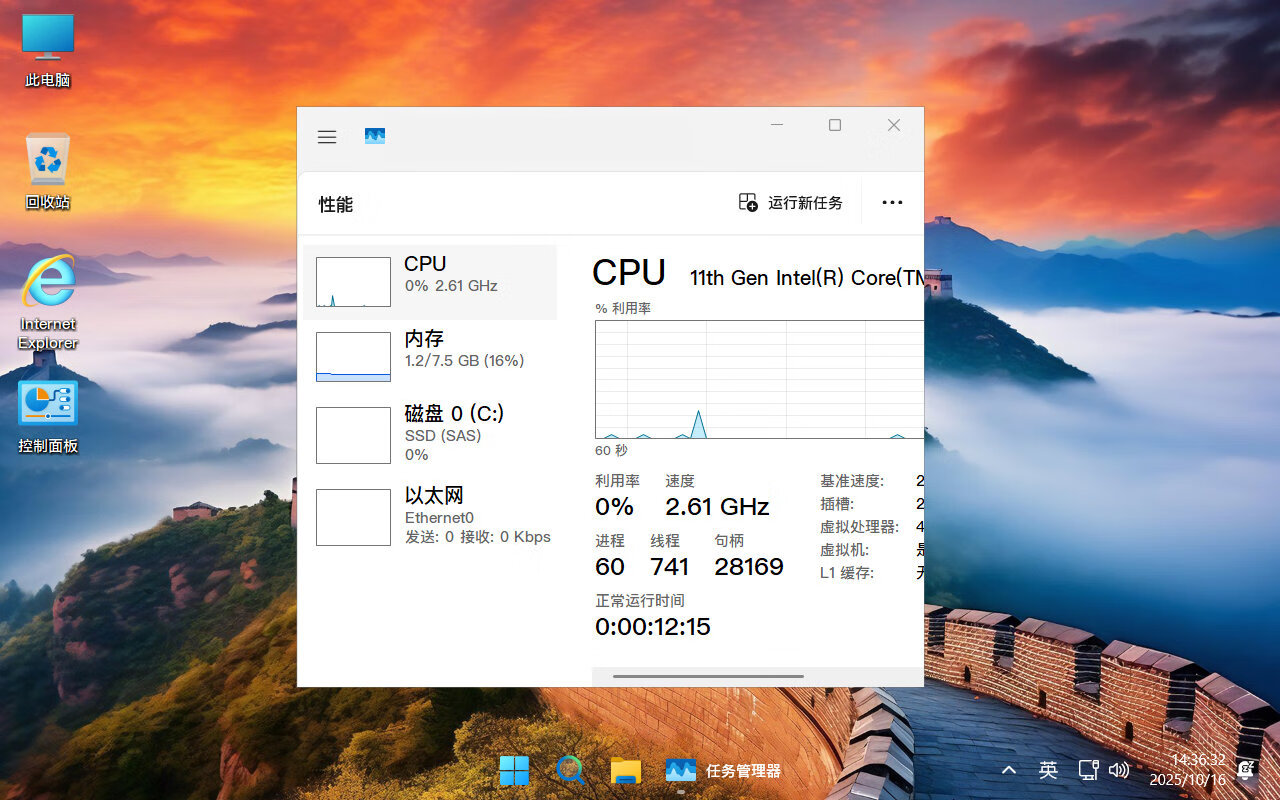
Task: Select the 性能 tab header
Action: 336,204
